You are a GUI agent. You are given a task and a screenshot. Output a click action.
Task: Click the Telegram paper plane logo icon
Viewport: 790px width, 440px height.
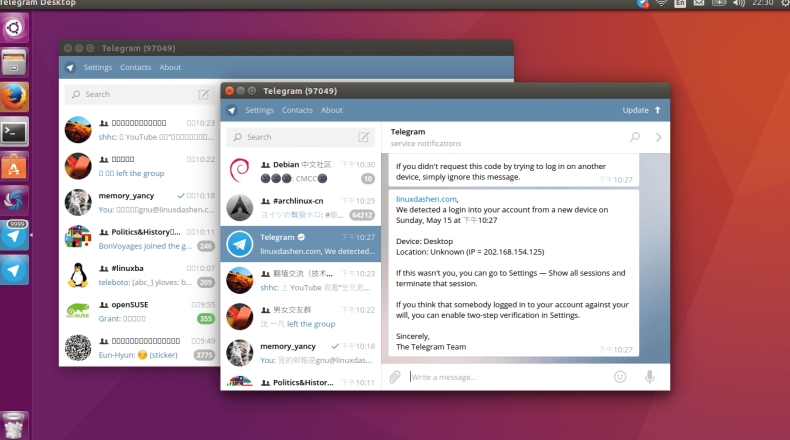[x=232, y=110]
